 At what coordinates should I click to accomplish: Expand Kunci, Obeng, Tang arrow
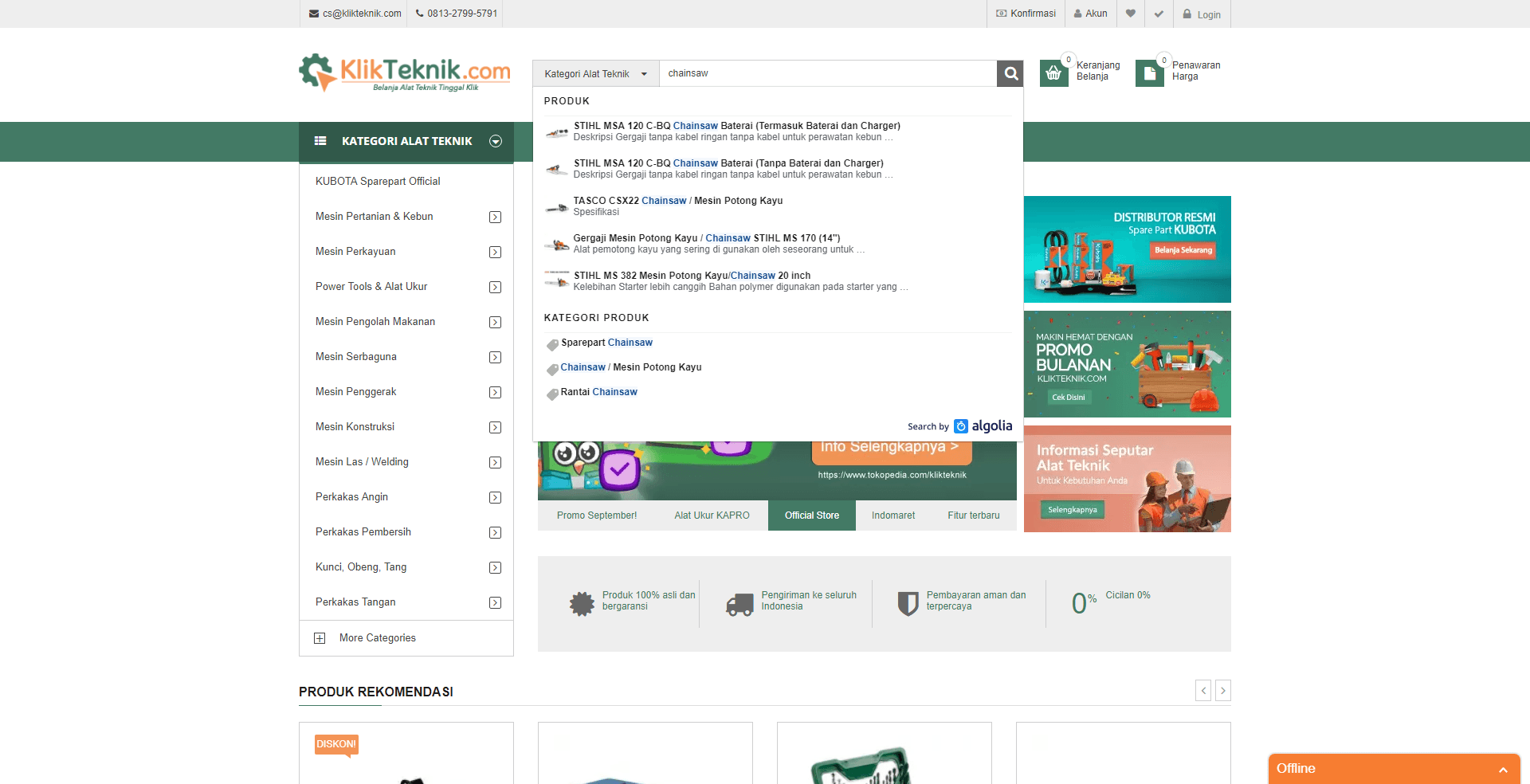495,567
